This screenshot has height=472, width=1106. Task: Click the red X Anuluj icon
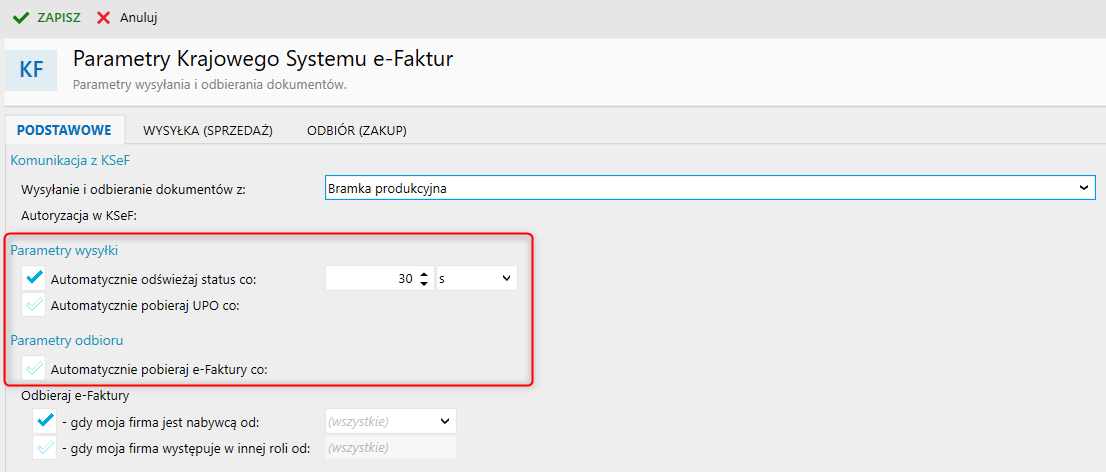[x=104, y=18]
